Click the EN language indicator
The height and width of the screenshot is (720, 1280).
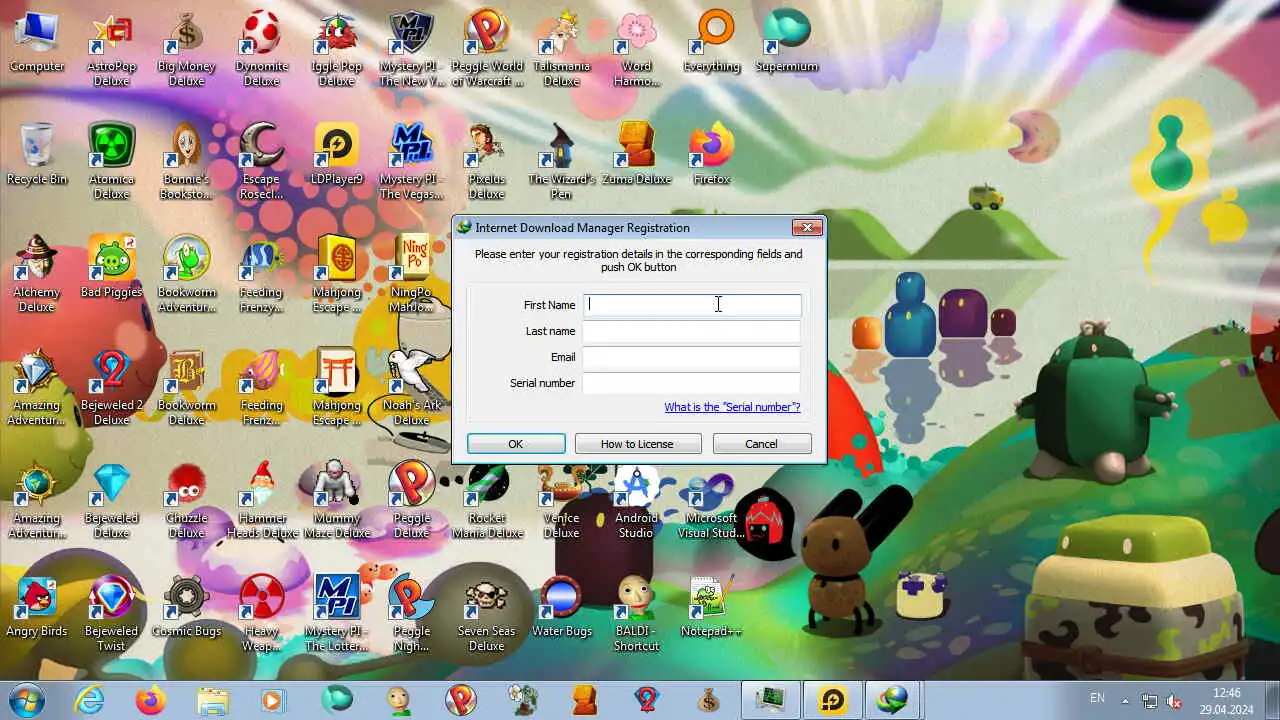pos(1097,698)
